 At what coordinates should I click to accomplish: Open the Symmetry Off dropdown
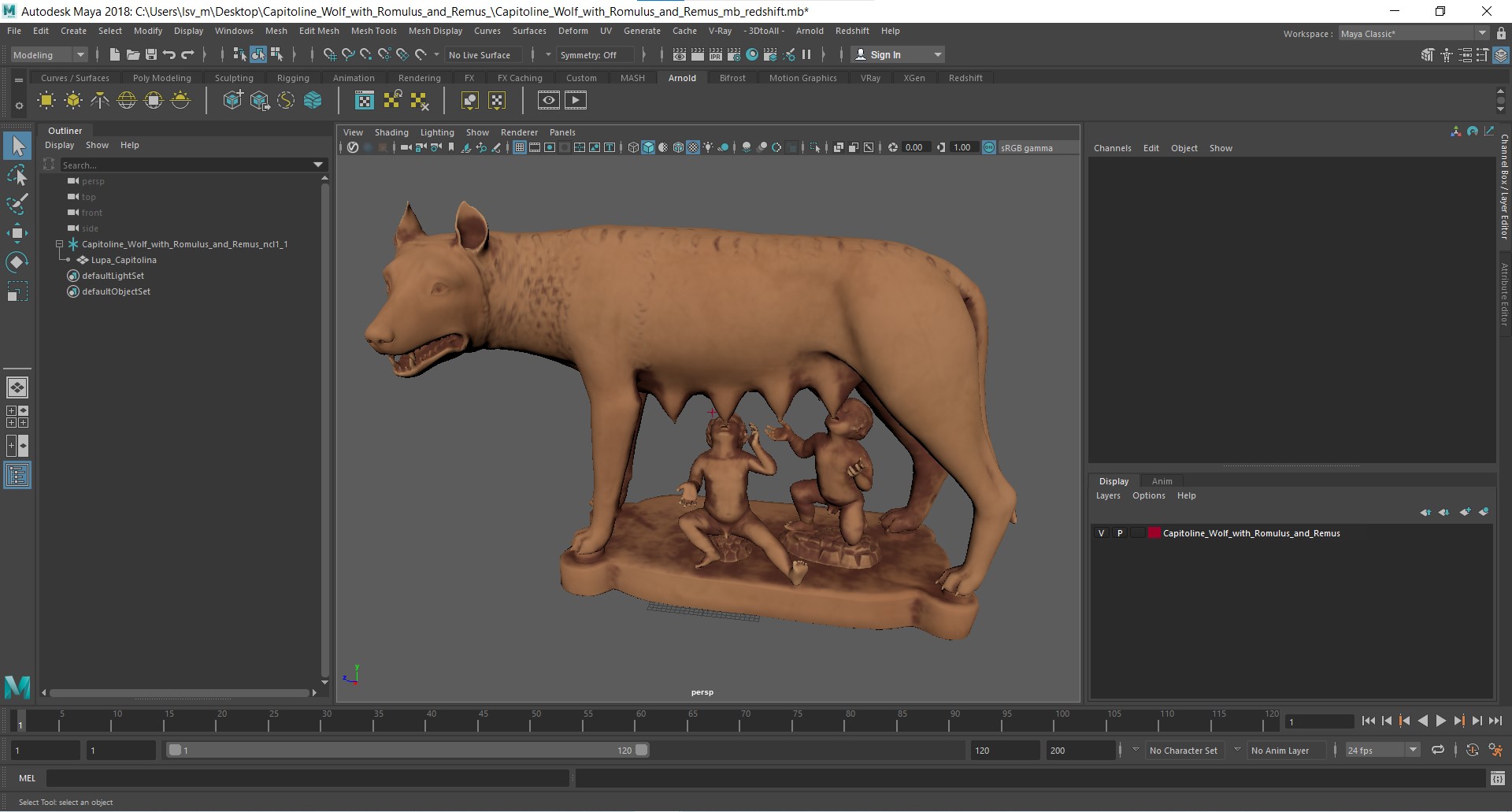click(548, 54)
